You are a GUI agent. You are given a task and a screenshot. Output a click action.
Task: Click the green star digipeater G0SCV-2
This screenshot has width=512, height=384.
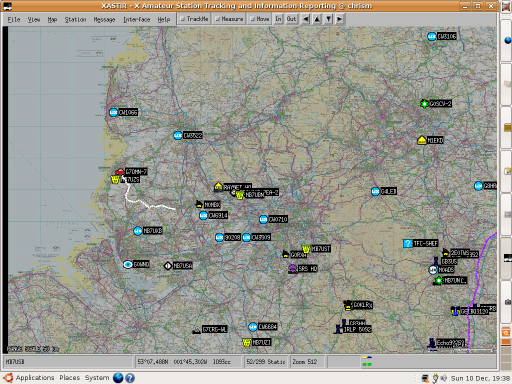(424, 104)
